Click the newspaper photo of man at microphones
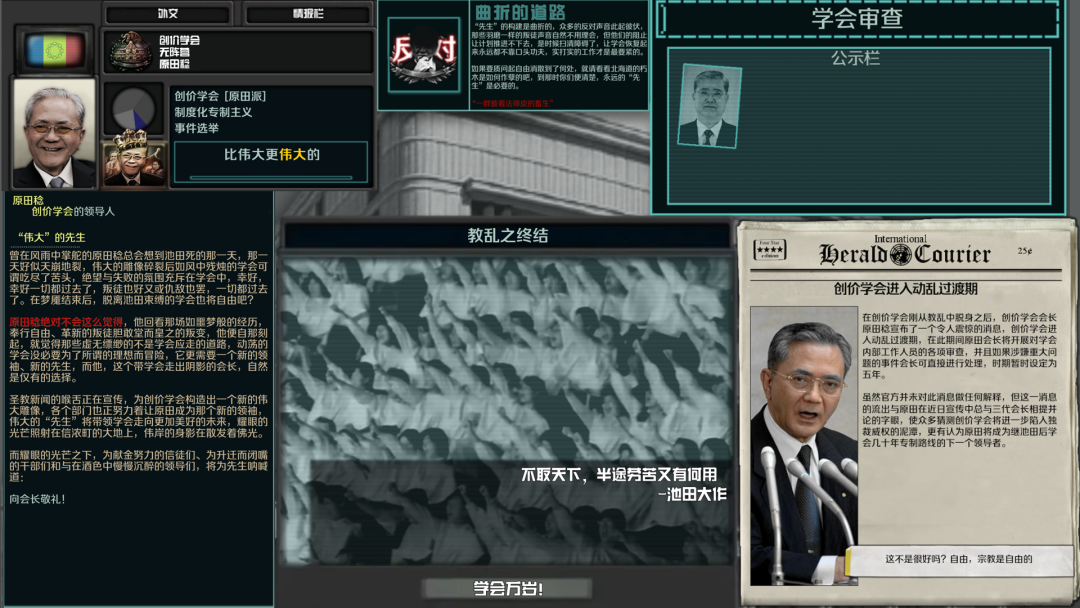1080x608 pixels. point(804,445)
